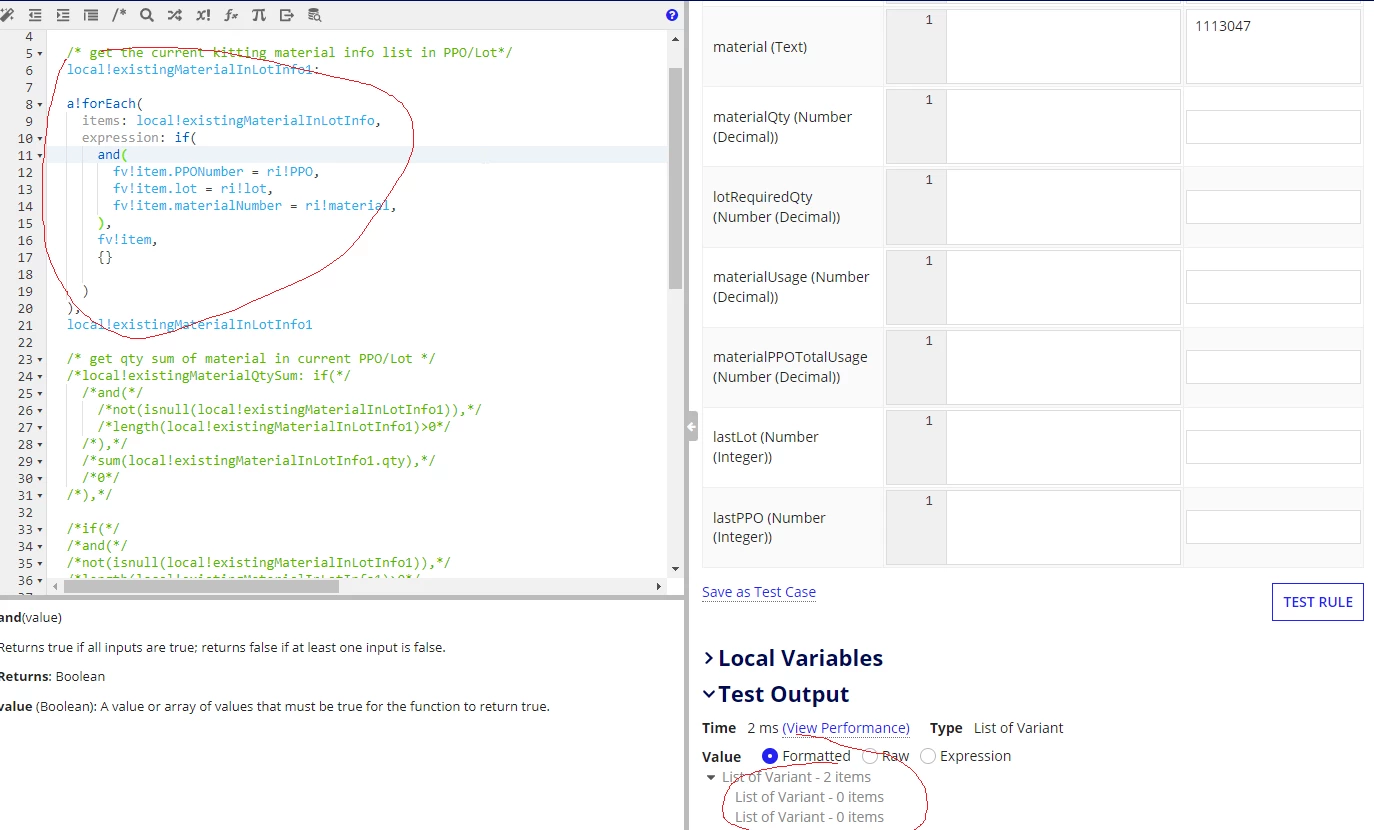
Task: Click the x! toolbar icon
Action: [x=203, y=15]
